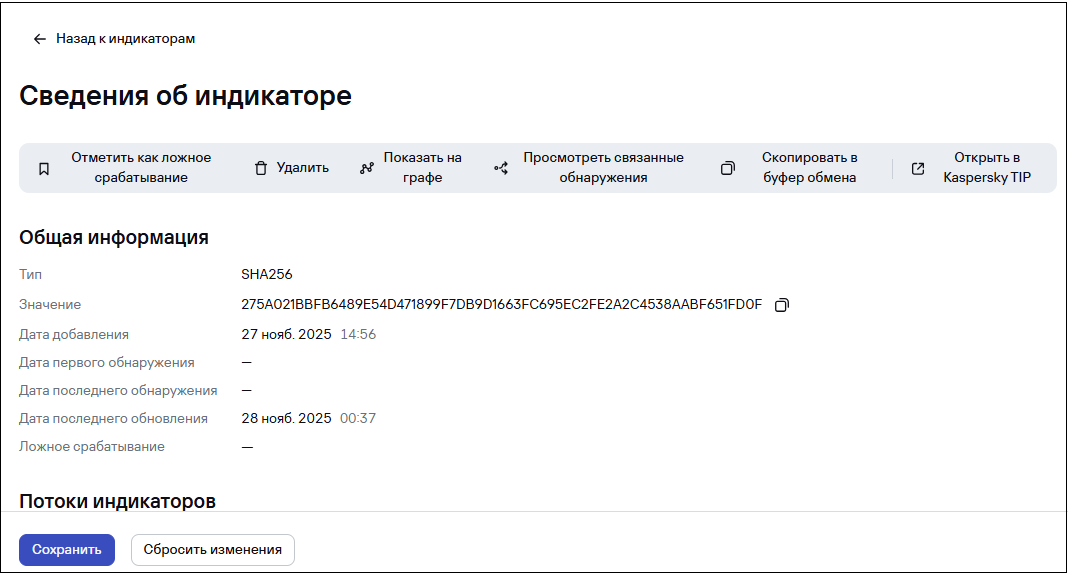Click the time '00:37'
This screenshot has width=1068, height=575.
point(358,418)
